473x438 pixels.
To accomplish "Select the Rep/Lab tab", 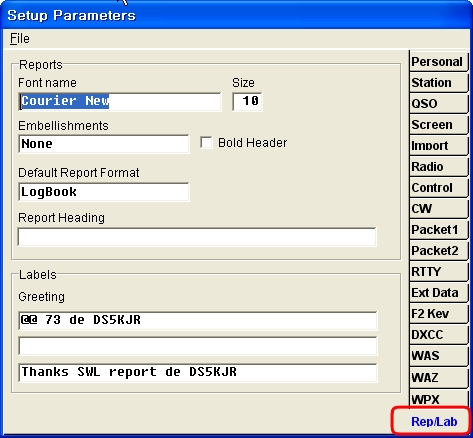I will point(434,421).
